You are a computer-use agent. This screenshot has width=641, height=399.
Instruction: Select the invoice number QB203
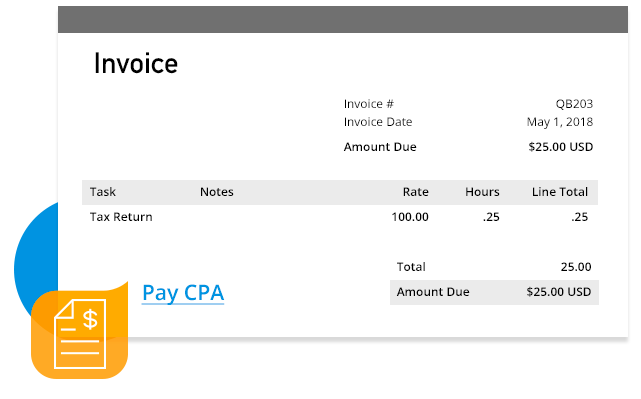tap(574, 104)
